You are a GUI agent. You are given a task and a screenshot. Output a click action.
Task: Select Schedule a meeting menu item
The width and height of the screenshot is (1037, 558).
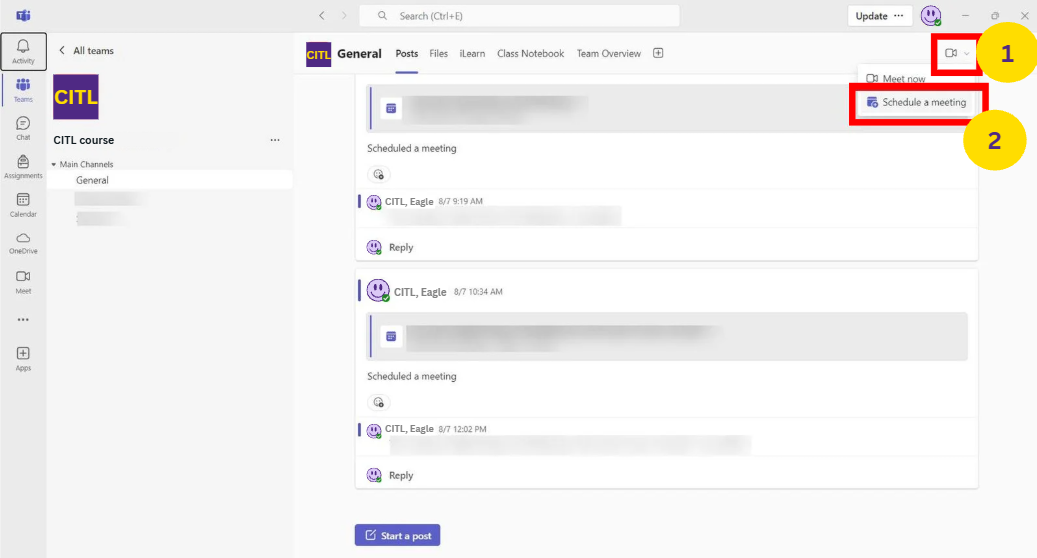(x=917, y=102)
